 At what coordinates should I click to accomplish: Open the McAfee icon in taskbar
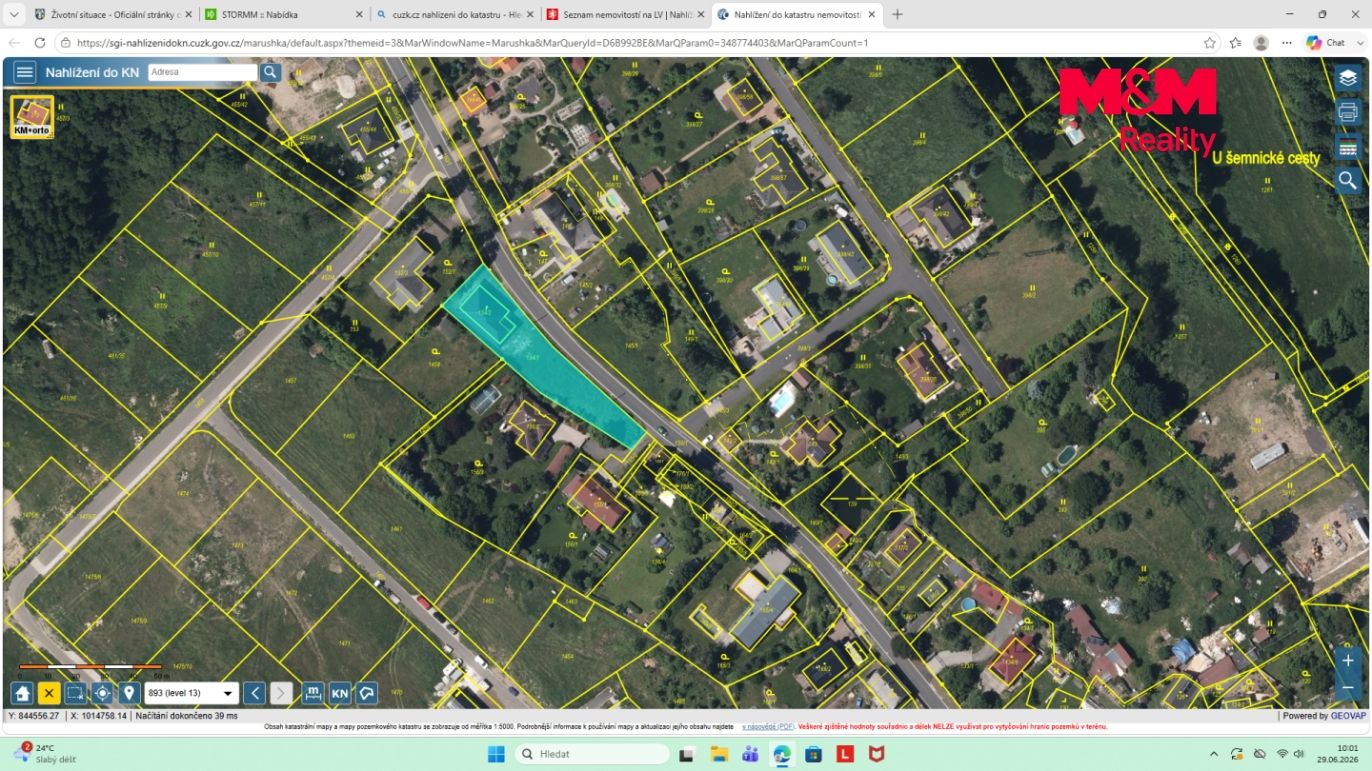(877, 753)
